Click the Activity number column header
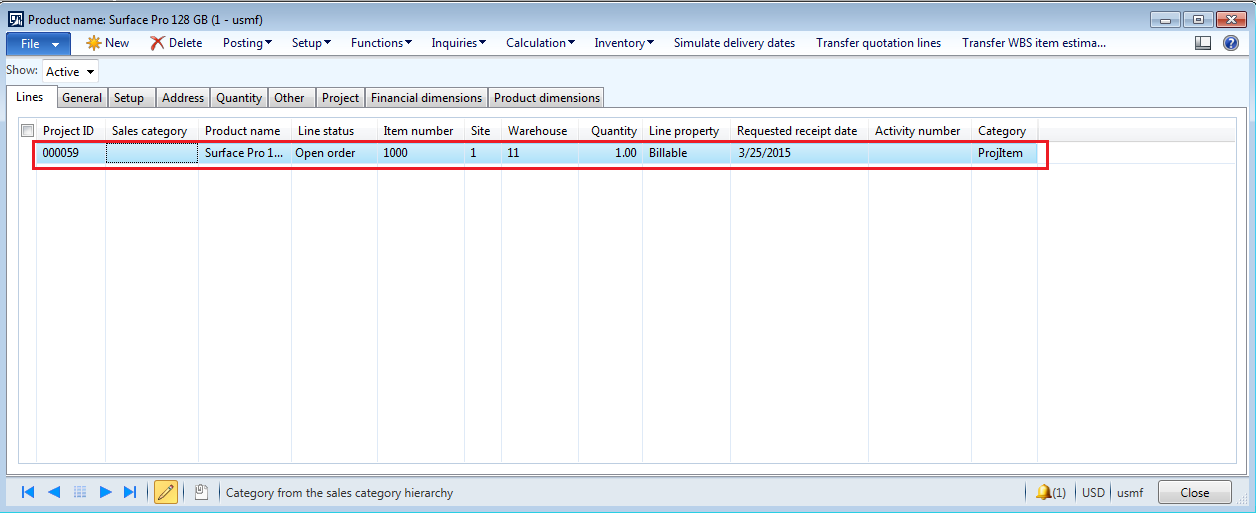The height and width of the screenshot is (513, 1256). pyautogui.click(x=920, y=131)
